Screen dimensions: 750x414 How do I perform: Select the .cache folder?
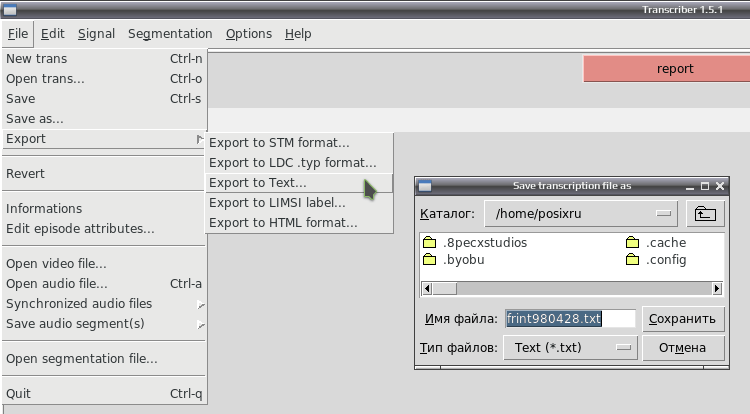pyautogui.click(x=656, y=243)
